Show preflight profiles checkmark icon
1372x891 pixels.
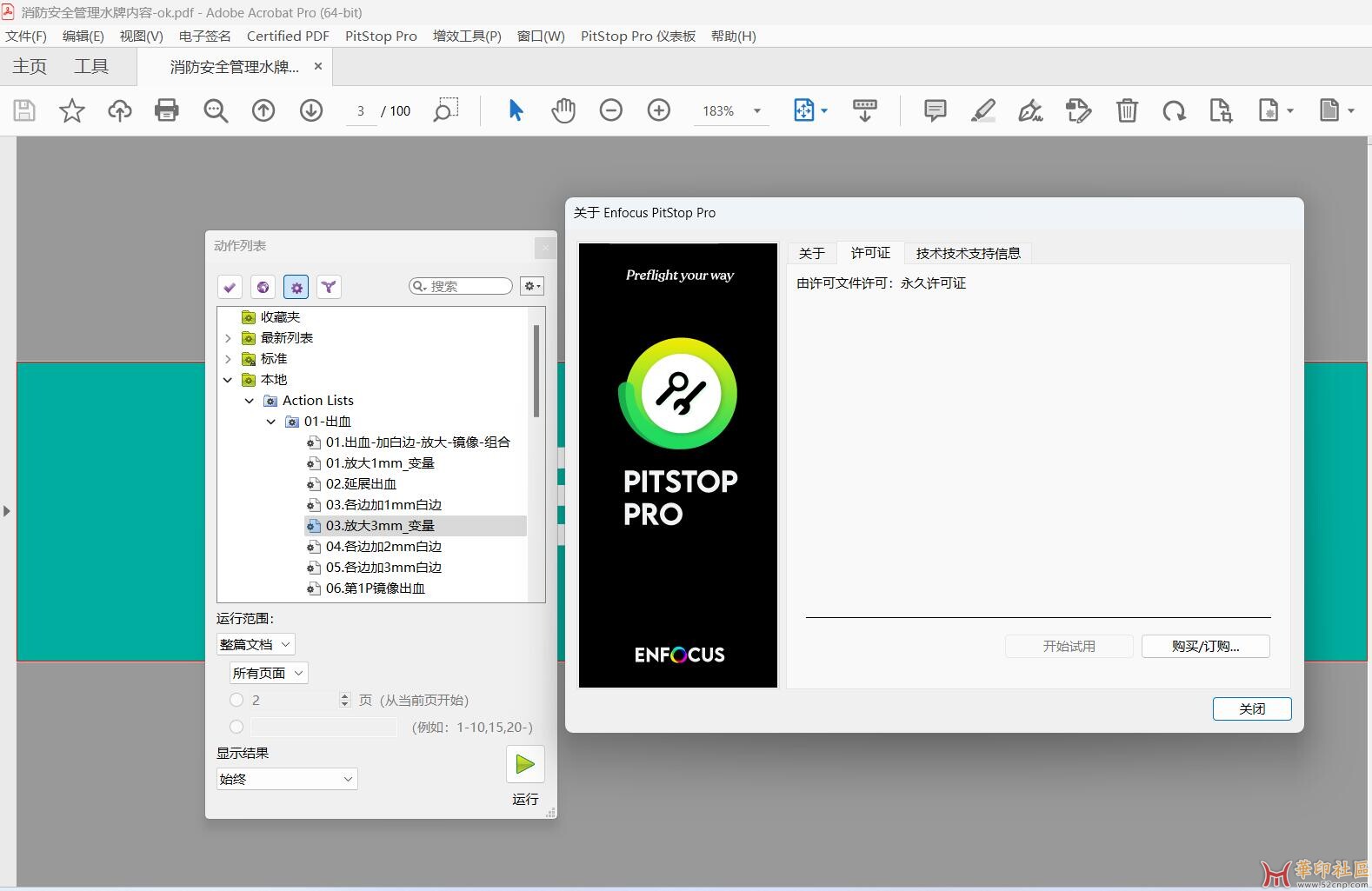click(230, 287)
